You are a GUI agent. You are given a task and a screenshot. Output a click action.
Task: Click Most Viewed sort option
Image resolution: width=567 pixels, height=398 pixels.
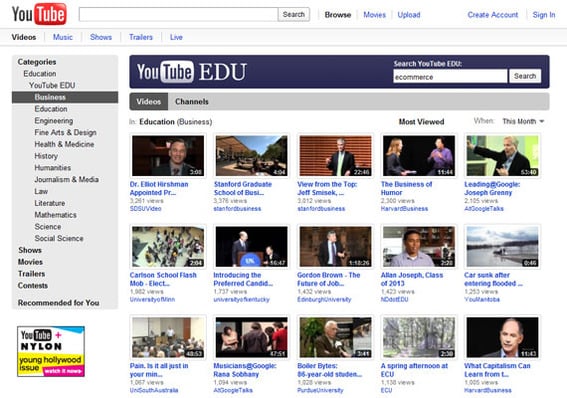tap(421, 122)
